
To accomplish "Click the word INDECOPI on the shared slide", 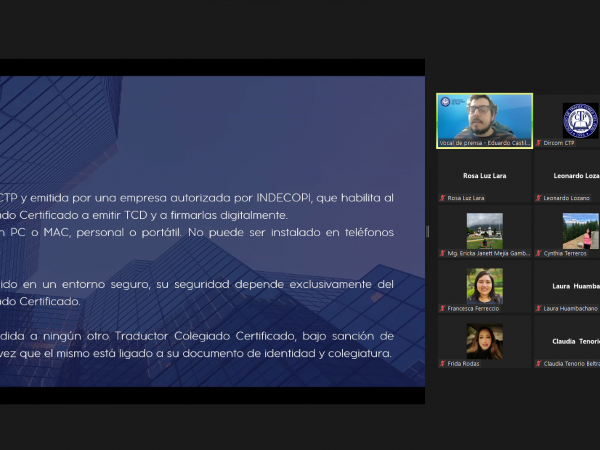I will tap(284, 198).
